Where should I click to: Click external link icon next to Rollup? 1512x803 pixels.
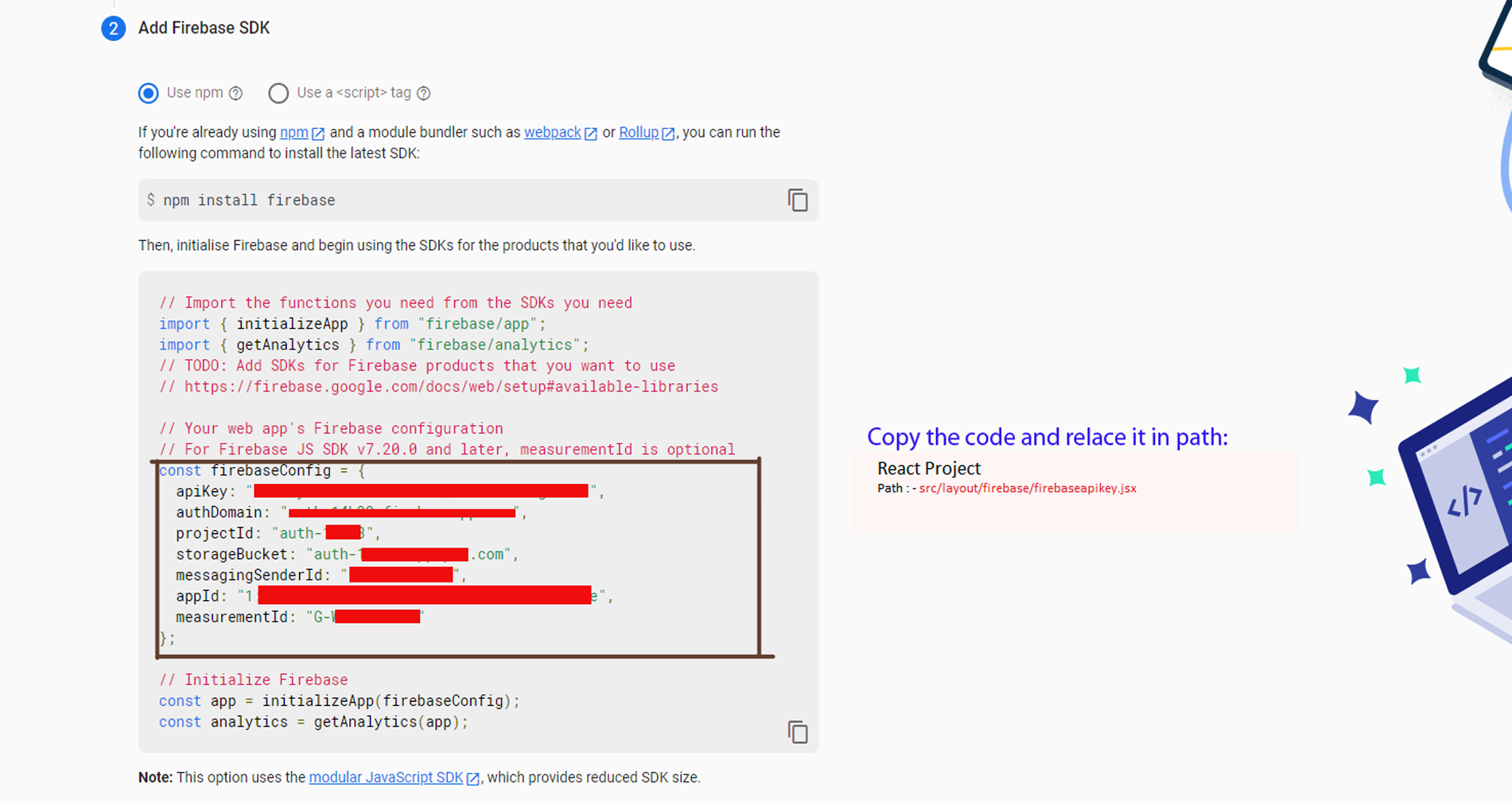[x=668, y=134]
